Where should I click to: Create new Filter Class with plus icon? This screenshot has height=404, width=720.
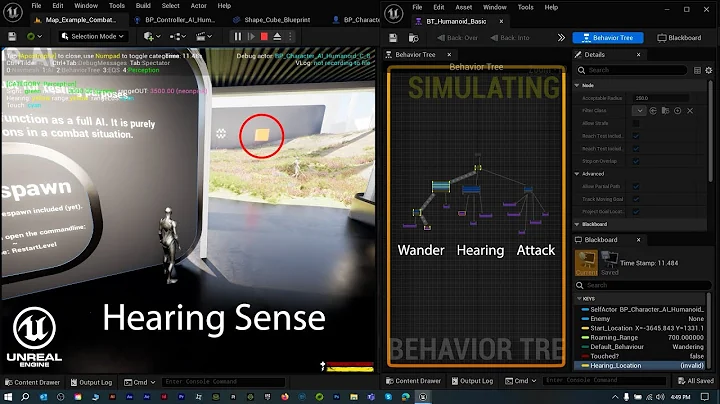[677, 111]
